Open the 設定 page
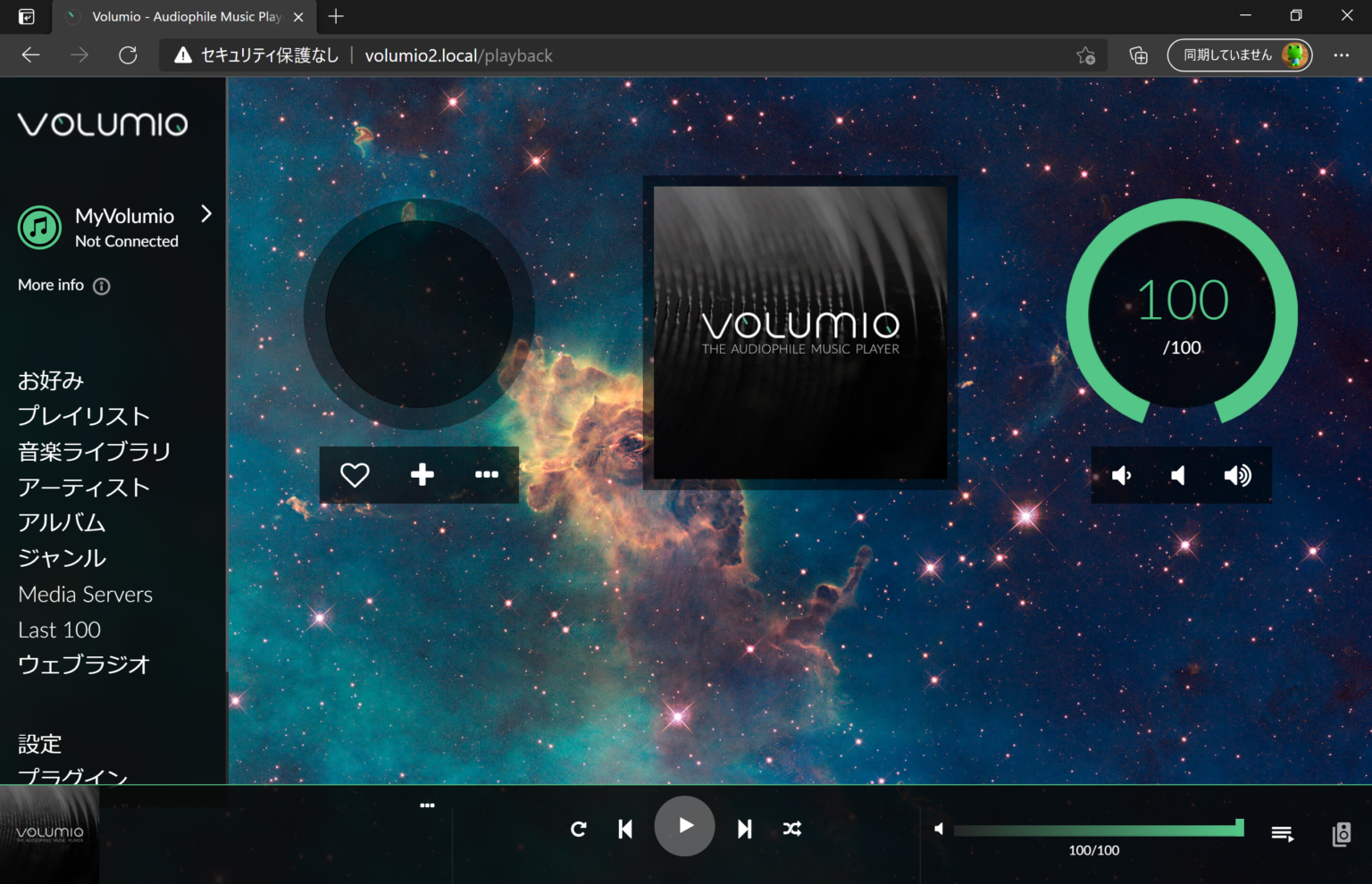Image resolution: width=1372 pixels, height=884 pixels. (x=39, y=743)
